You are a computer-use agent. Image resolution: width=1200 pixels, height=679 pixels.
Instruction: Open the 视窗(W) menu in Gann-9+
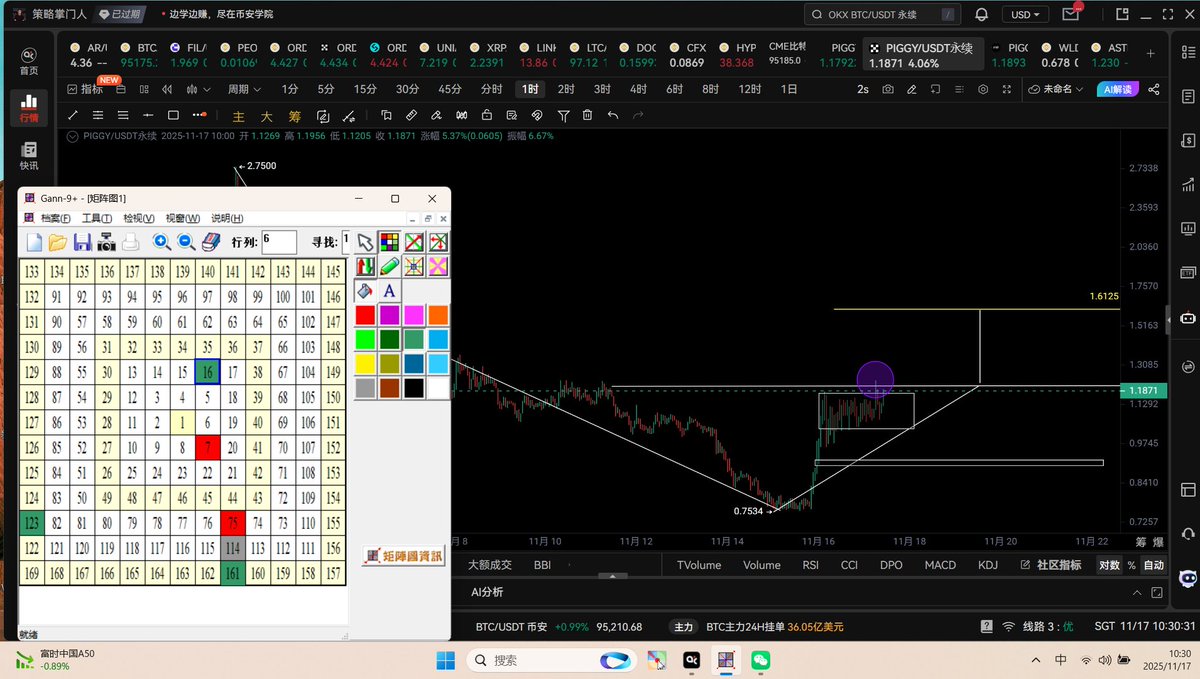[x=182, y=218]
